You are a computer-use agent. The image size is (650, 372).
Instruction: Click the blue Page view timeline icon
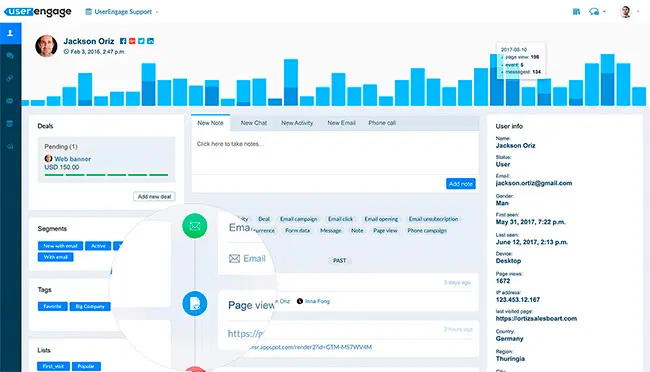[x=195, y=304]
